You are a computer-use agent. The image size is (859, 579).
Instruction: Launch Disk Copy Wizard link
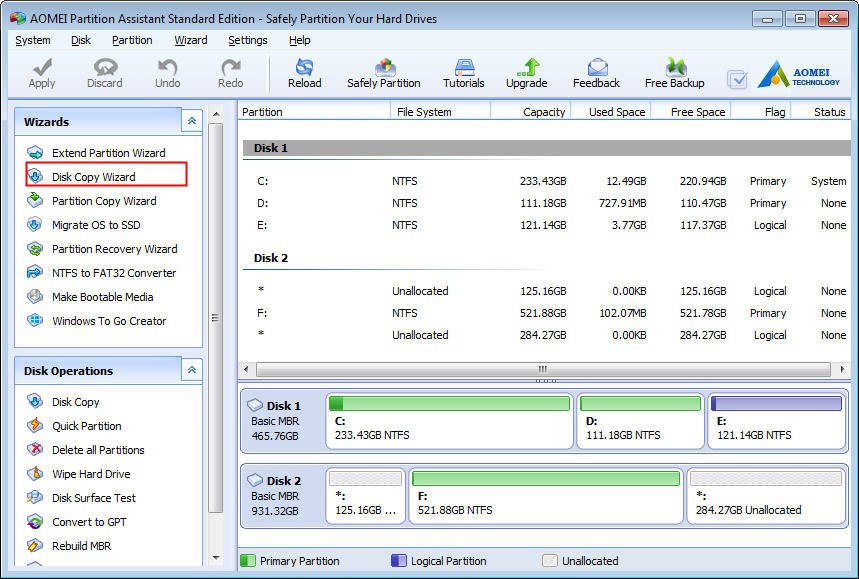(x=94, y=177)
